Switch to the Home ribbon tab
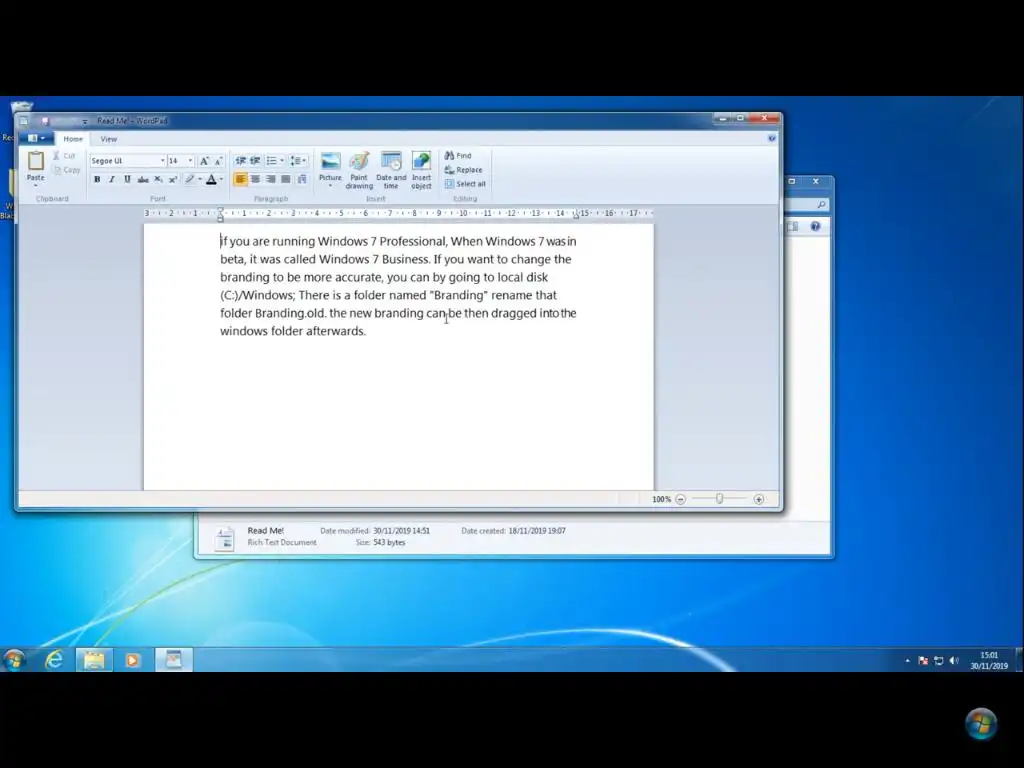The width and height of the screenshot is (1024, 768). pos(73,139)
